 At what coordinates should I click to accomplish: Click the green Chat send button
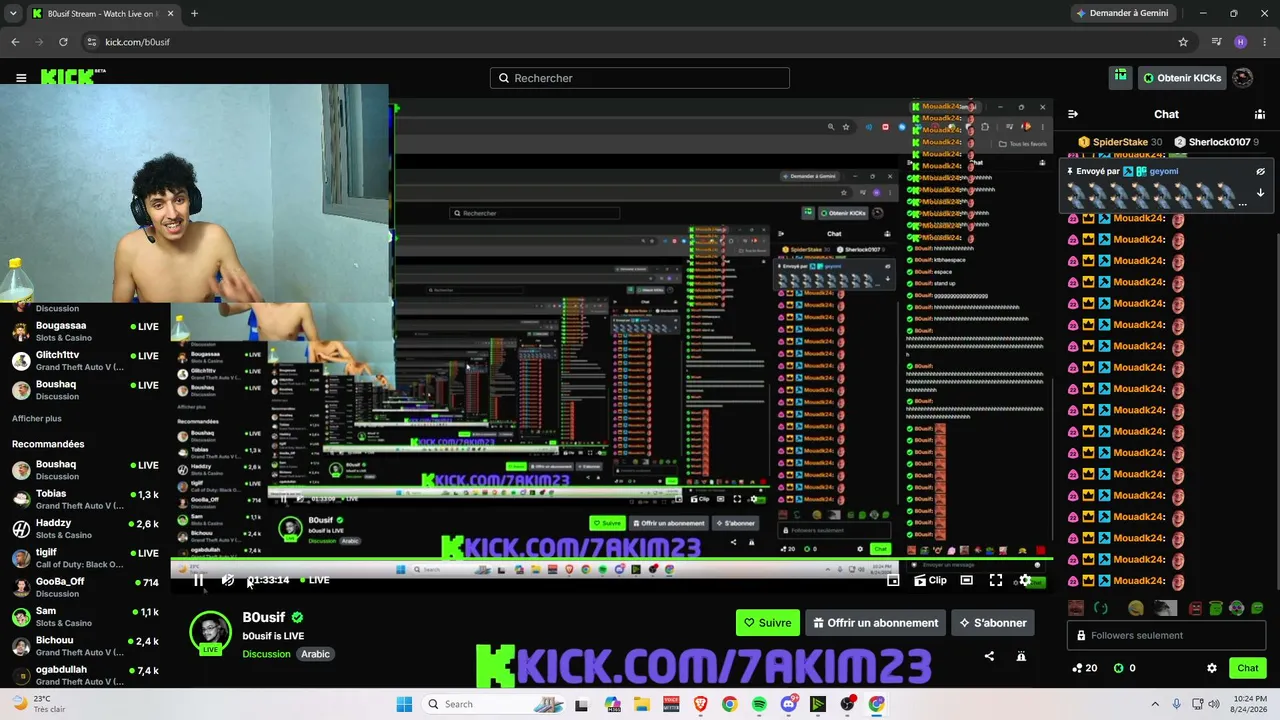(x=1248, y=668)
